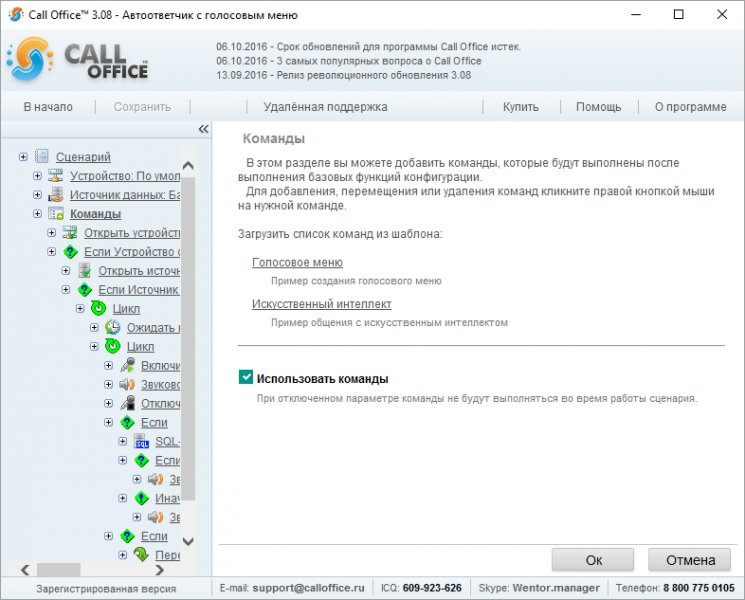Expand the SQL tree node
This screenshot has width=745, height=600.
[123, 441]
